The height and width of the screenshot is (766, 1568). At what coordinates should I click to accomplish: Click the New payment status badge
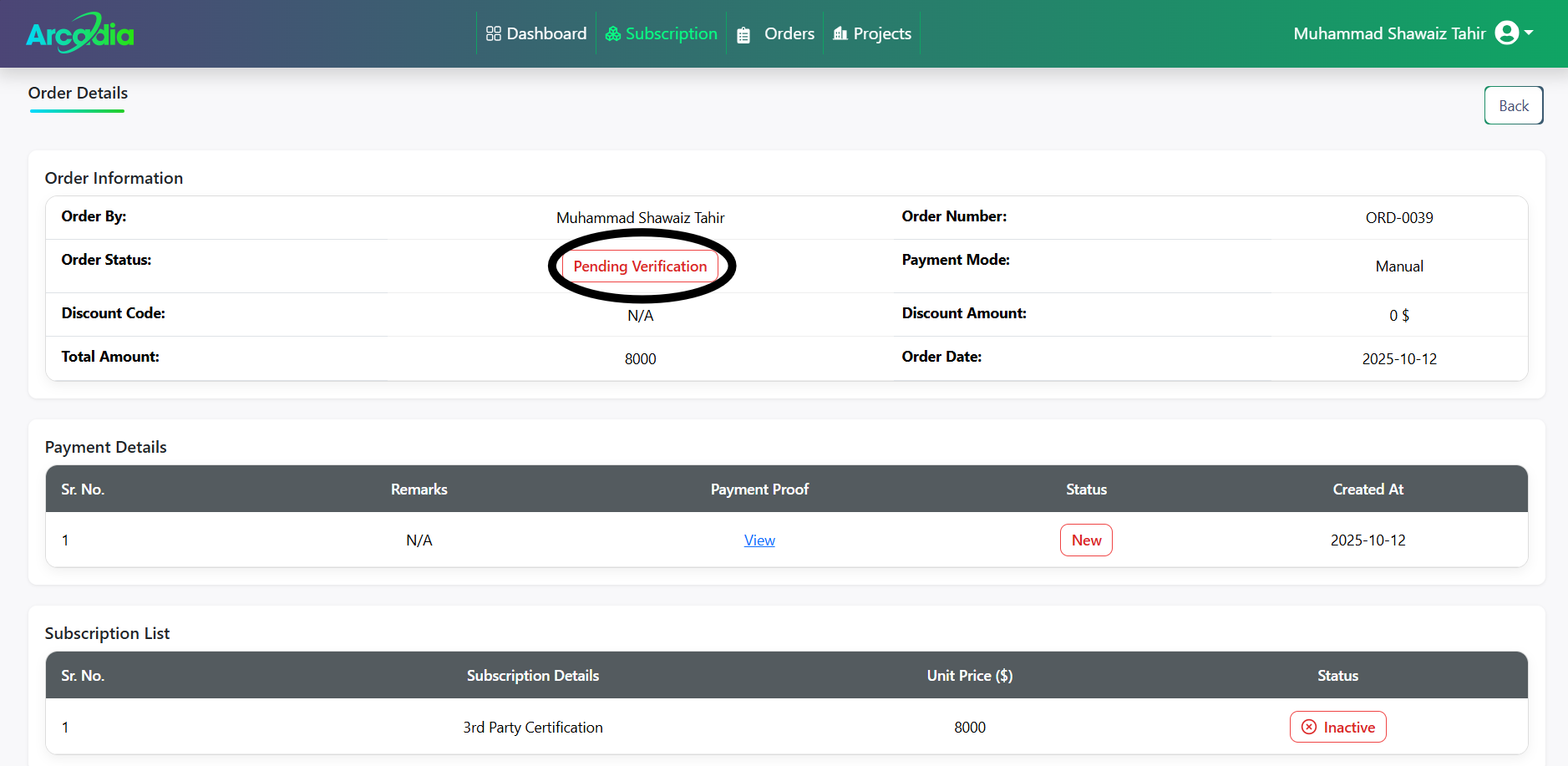[x=1086, y=540]
